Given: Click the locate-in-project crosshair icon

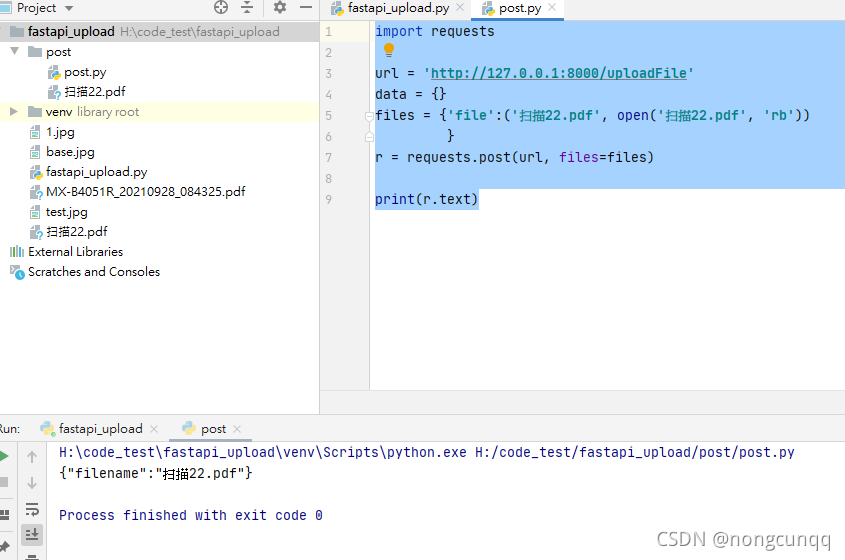Looking at the screenshot, I should 221,7.
